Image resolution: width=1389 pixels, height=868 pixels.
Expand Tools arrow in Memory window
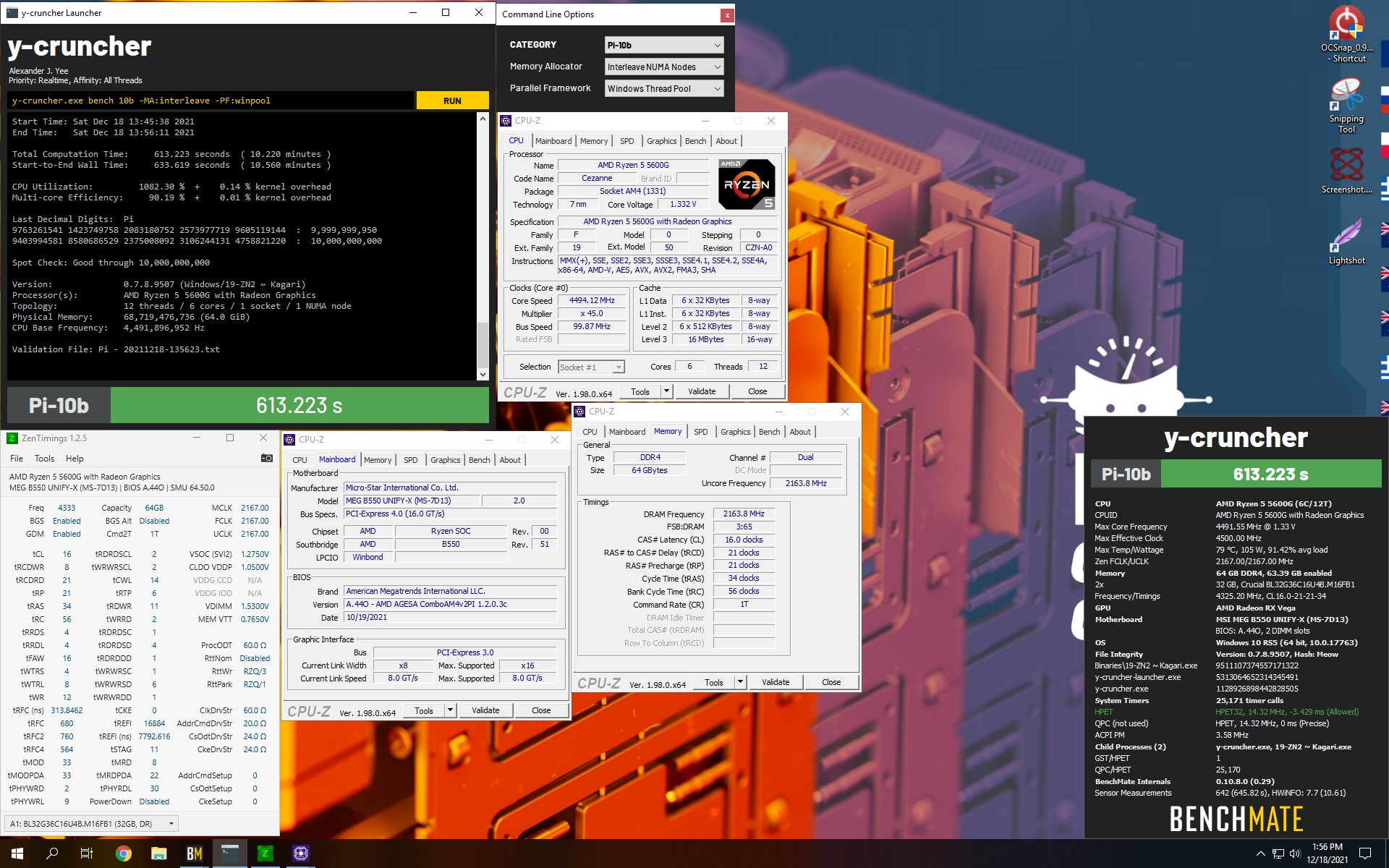click(x=740, y=682)
